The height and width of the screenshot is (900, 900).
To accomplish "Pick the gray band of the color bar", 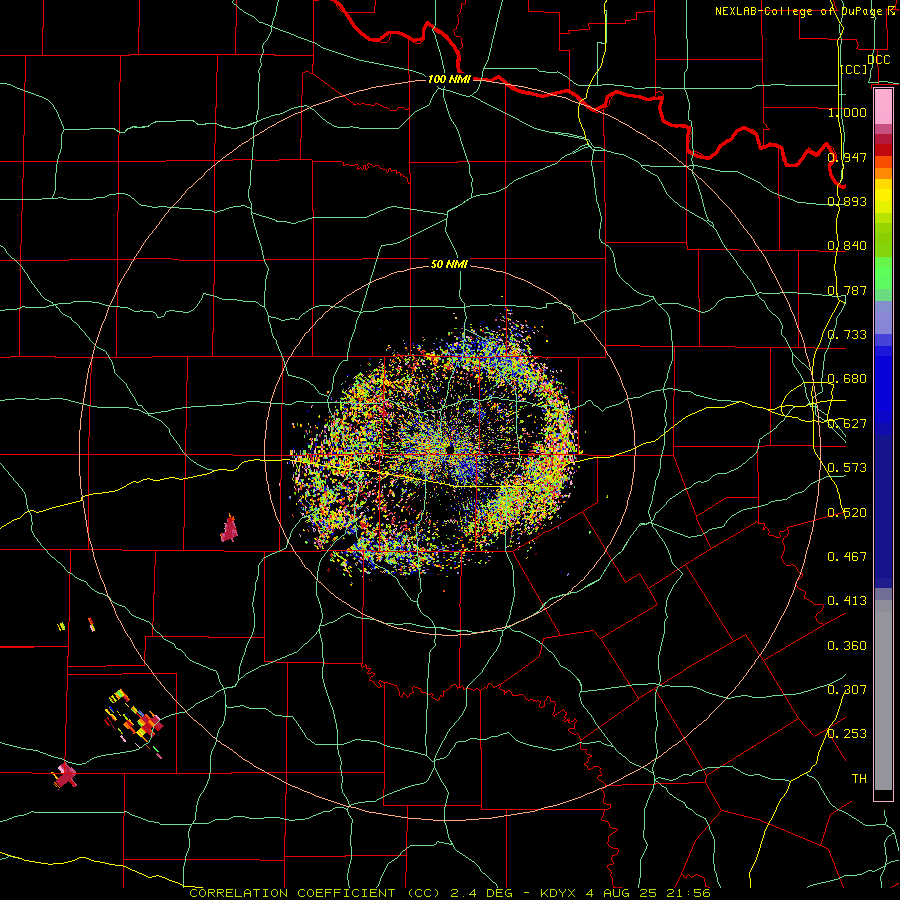I will click(883, 695).
